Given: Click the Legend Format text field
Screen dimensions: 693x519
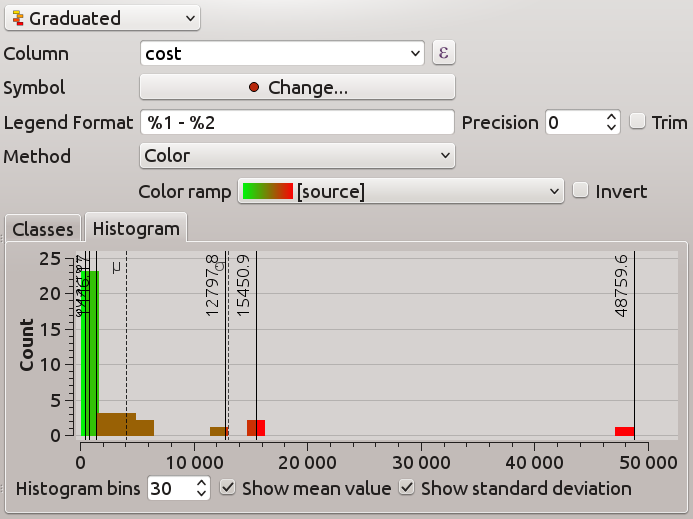Looking at the screenshot, I should pyautogui.click(x=297, y=122).
